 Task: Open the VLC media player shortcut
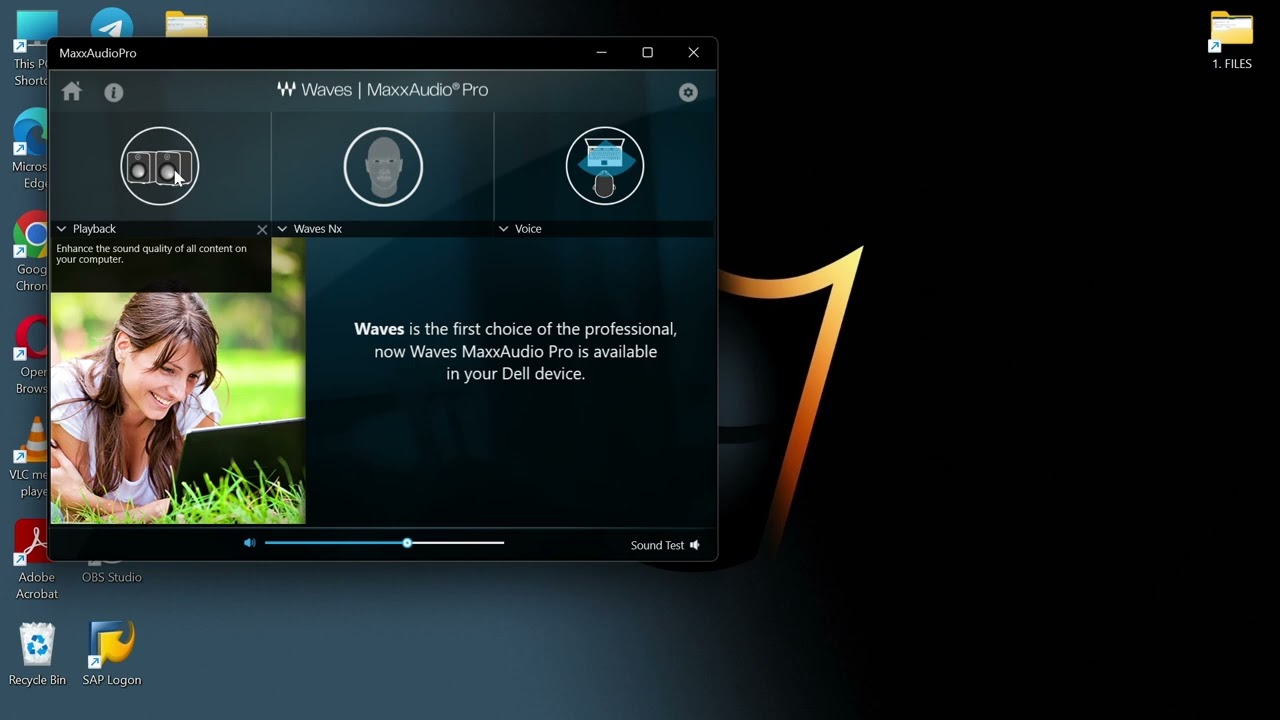(x=32, y=458)
